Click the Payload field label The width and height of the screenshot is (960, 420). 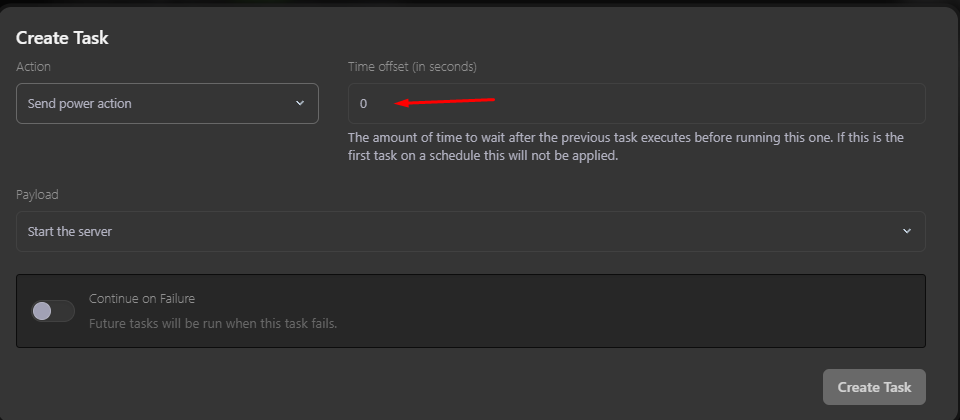click(x=37, y=194)
